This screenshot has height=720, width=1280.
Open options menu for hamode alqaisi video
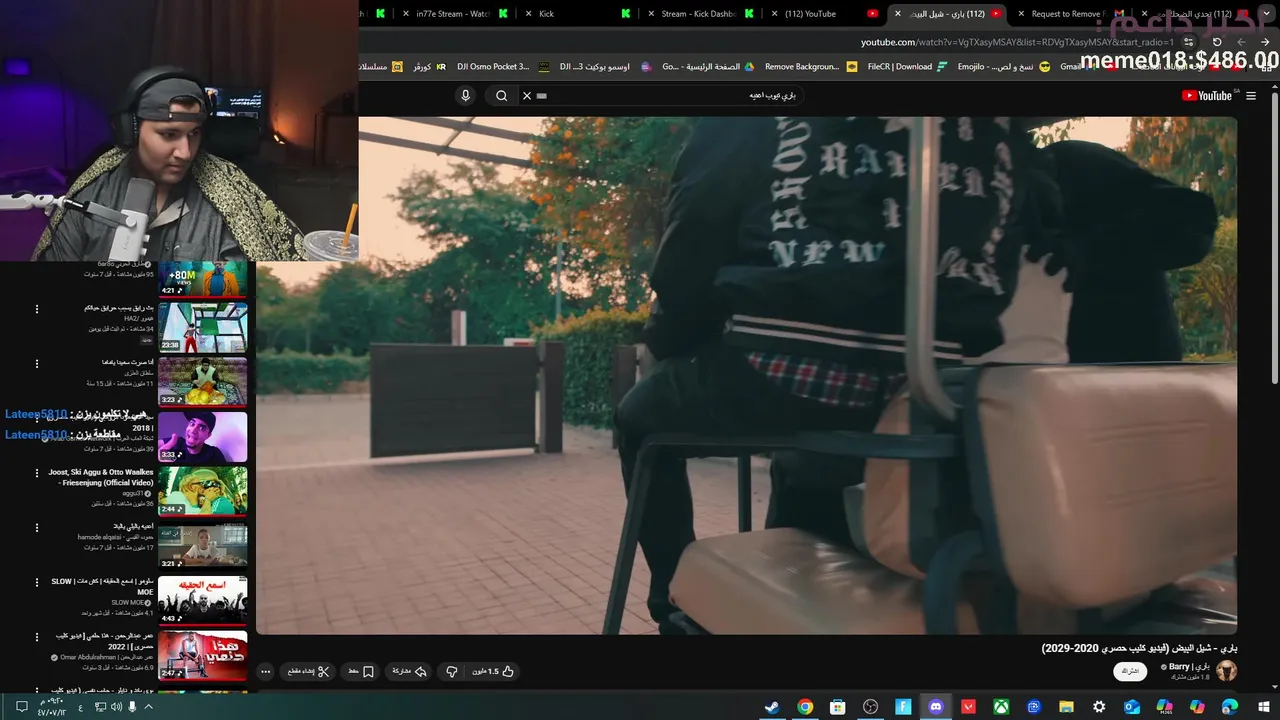tap(37, 527)
